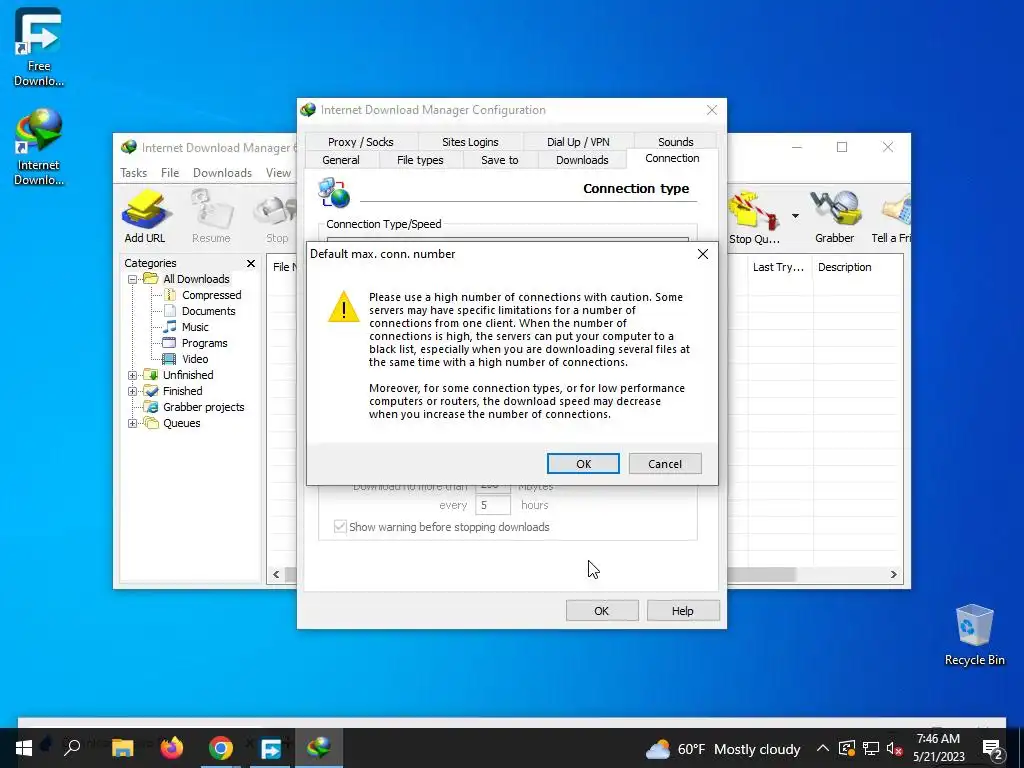Confirm the warning with OK button
This screenshot has height=768, width=1024.
pos(583,464)
